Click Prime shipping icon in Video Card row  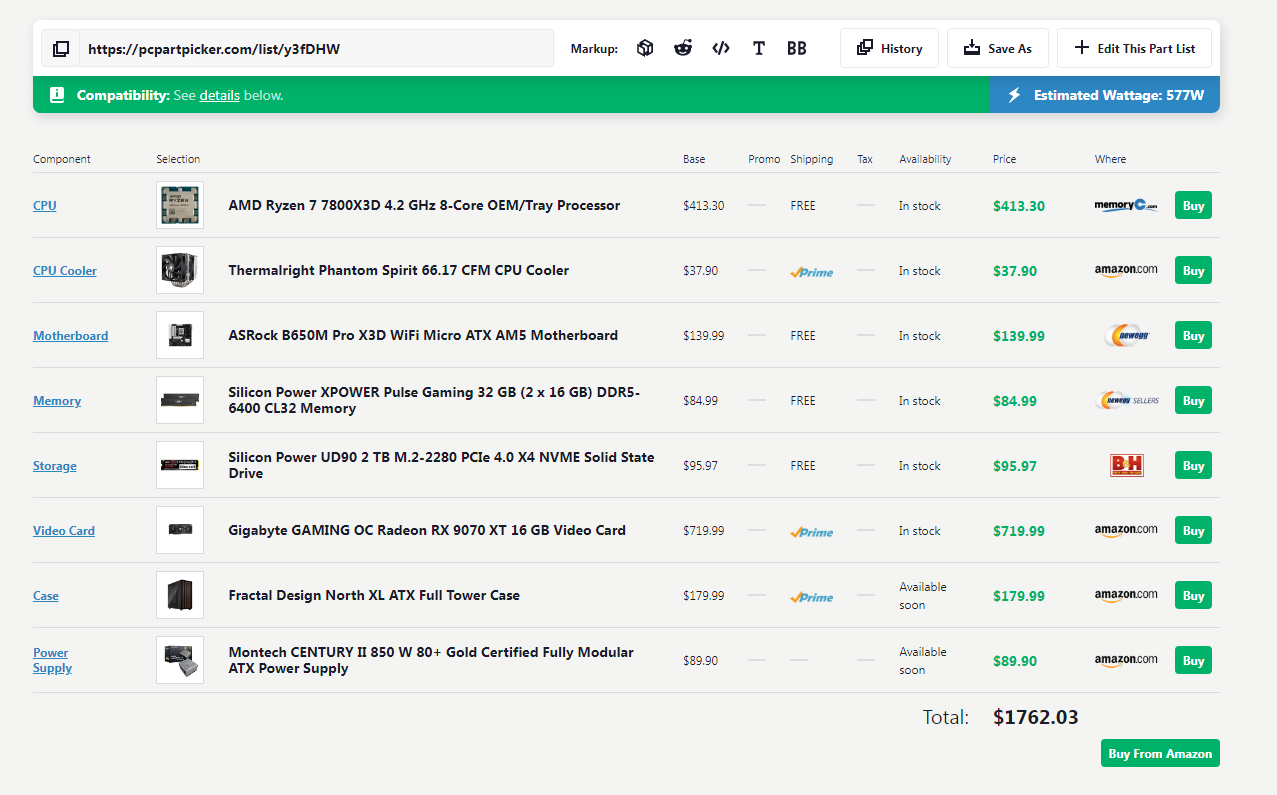point(811,531)
